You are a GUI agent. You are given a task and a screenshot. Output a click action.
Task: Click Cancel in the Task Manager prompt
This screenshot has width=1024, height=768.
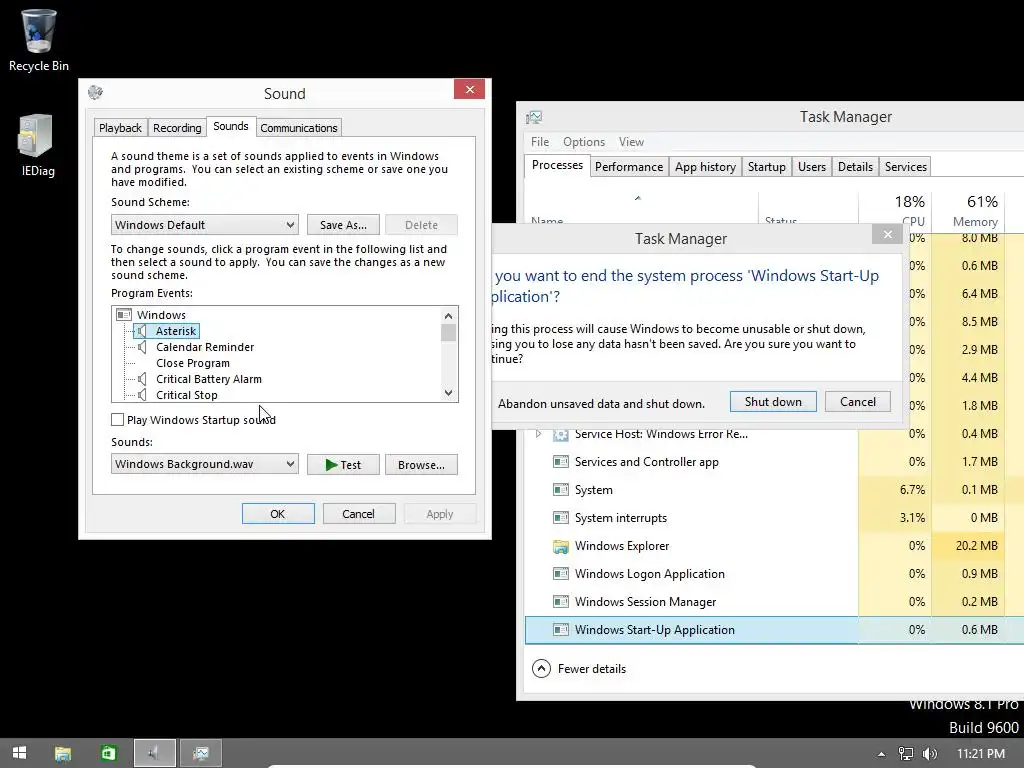click(x=858, y=402)
